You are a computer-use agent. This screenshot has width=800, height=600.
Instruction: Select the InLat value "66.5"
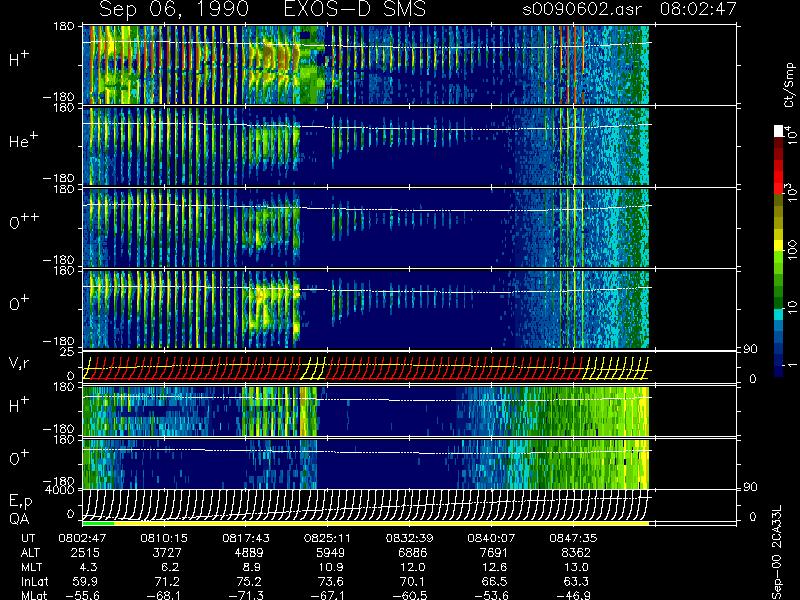click(494, 582)
